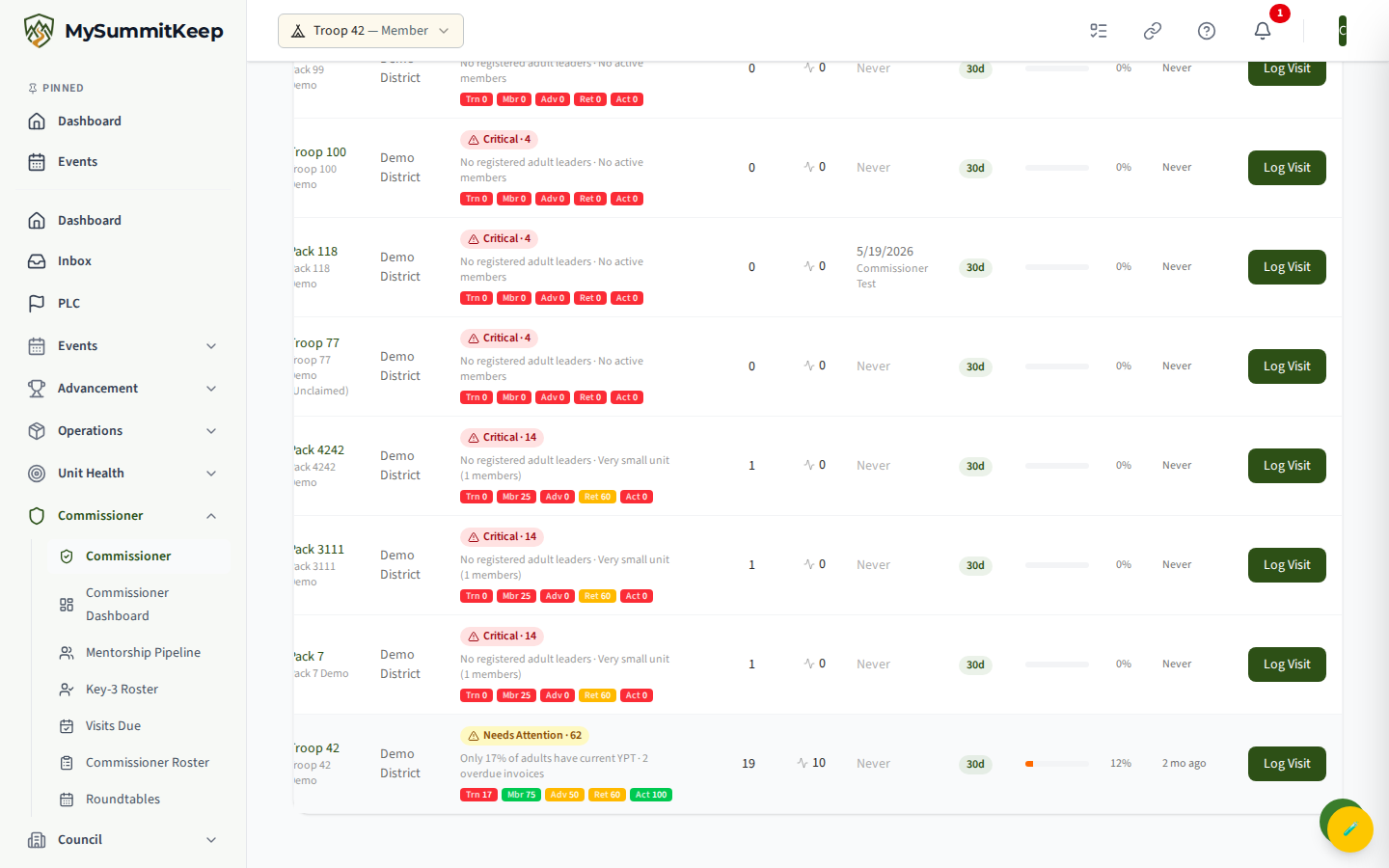Click the warning icon in Needs Attention badge
This screenshot has height=868, width=1389.
474,736
